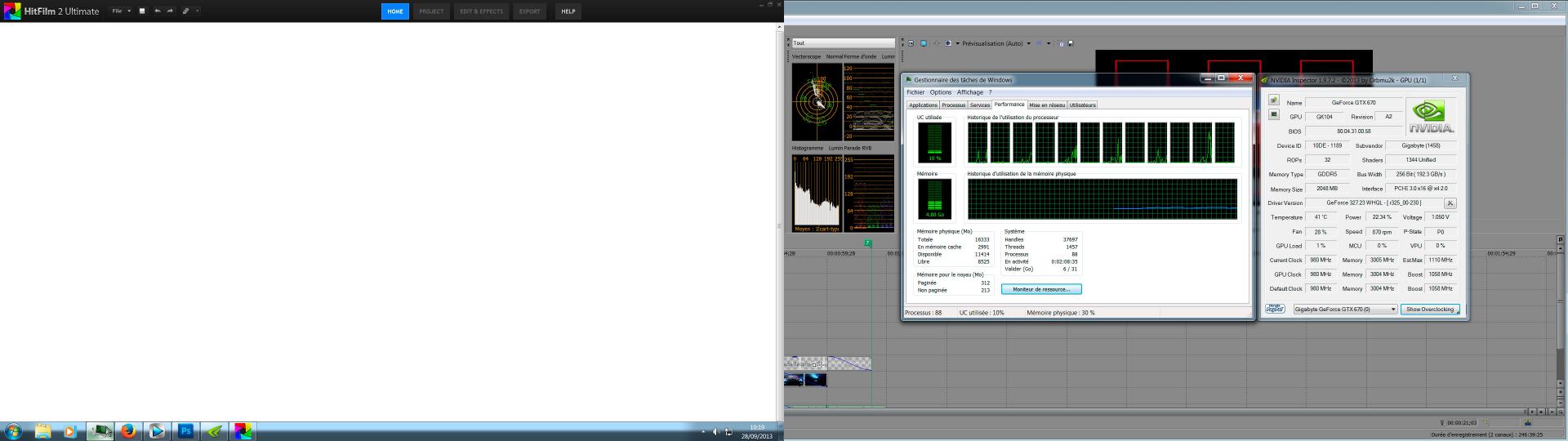Show hidden system tray icons
This screenshot has width=1568, height=441.
703,432
